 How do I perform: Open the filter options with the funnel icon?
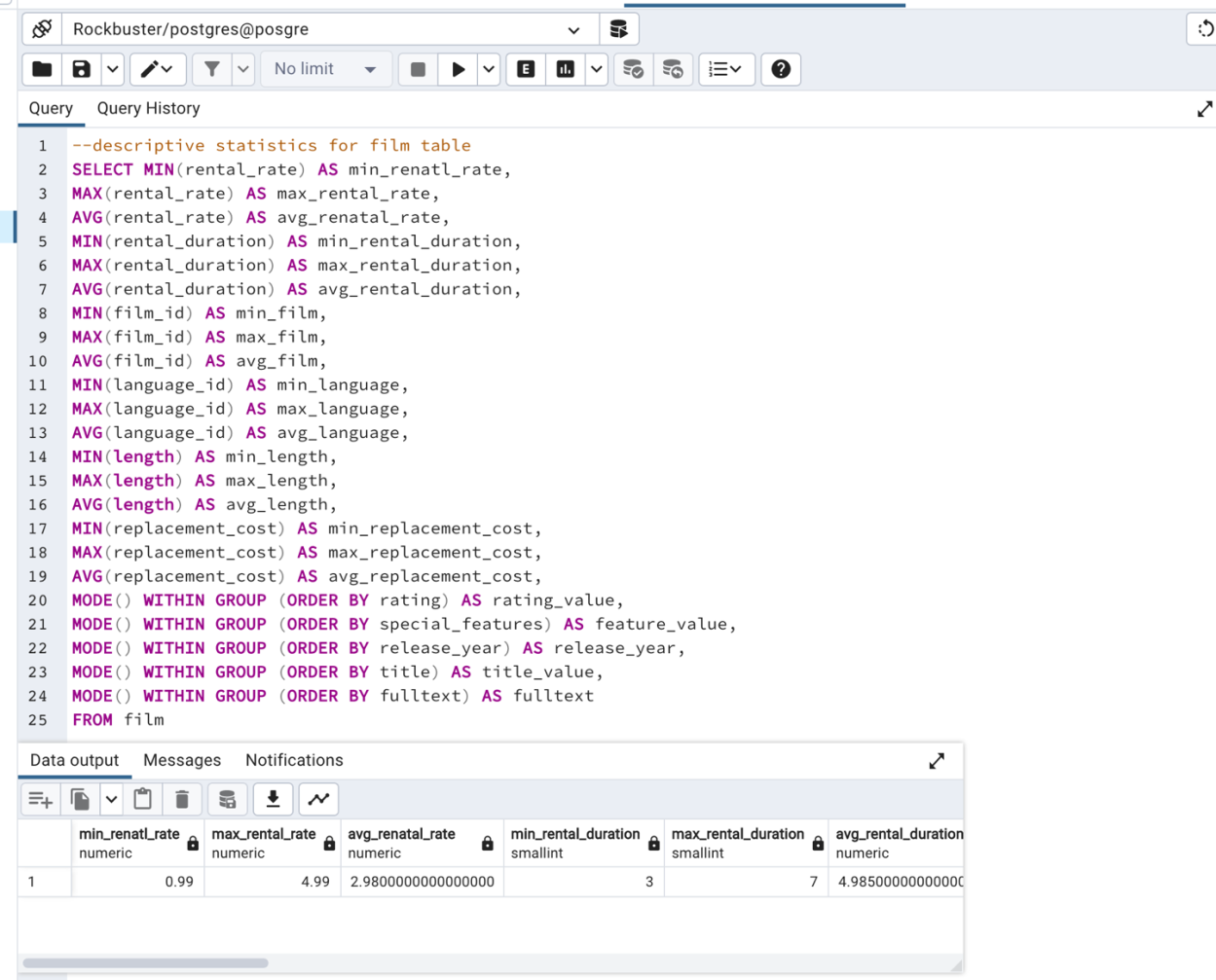[x=213, y=68]
